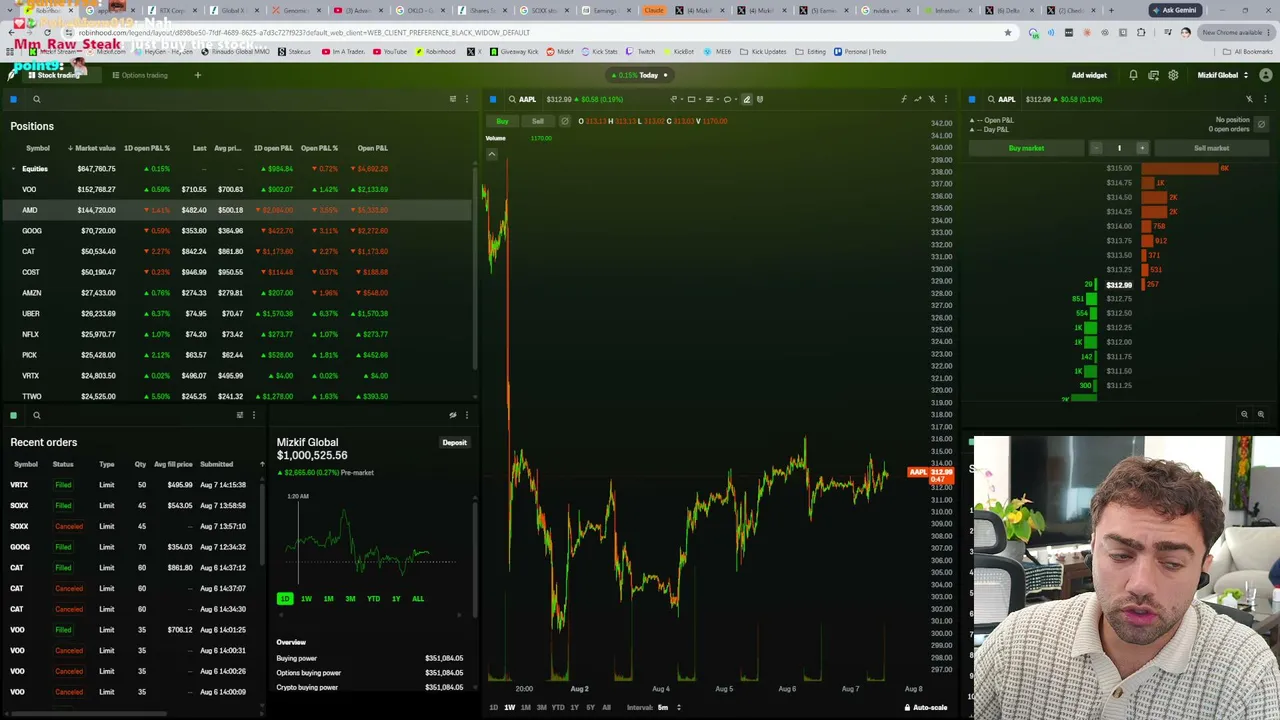The width and height of the screenshot is (1280, 720).
Task: Click the Buy market button in order ladder
Action: pyautogui.click(x=1026, y=148)
